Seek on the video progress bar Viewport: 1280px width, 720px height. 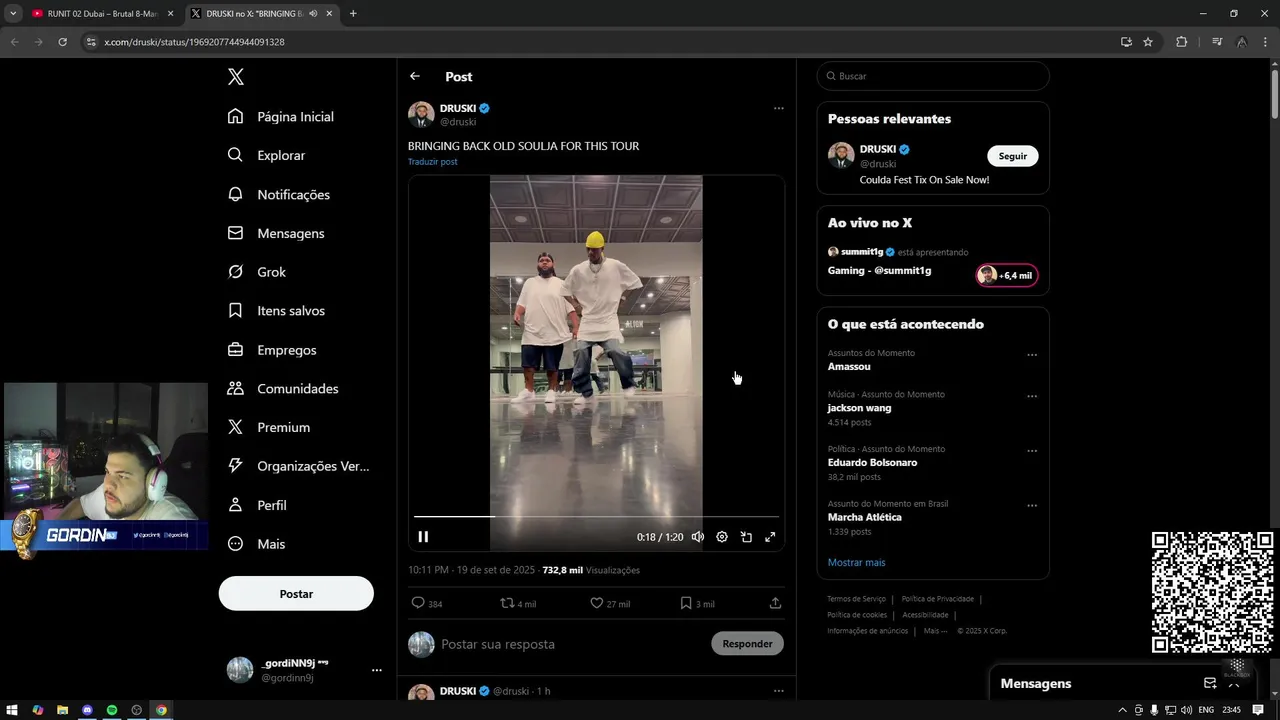click(596, 516)
